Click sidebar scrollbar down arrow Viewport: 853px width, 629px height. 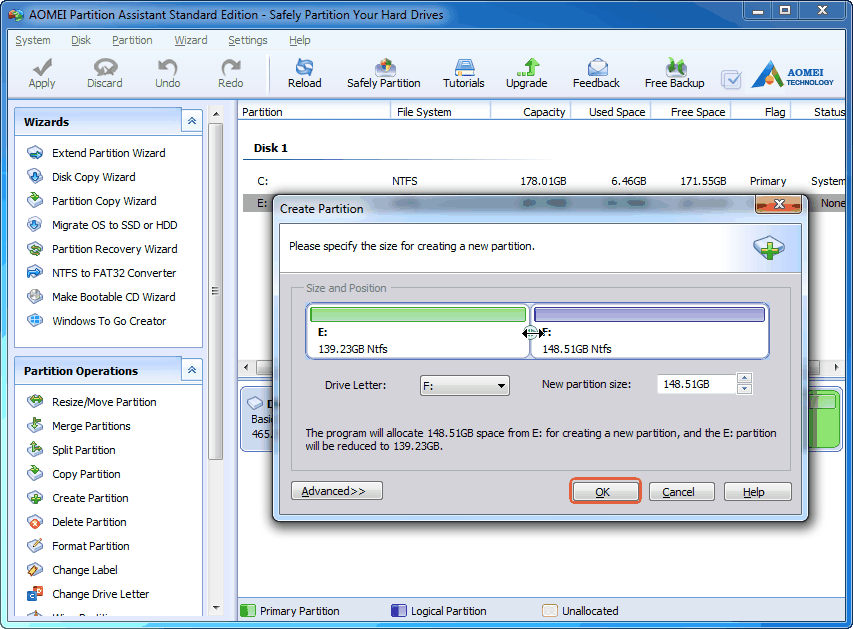point(216,608)
